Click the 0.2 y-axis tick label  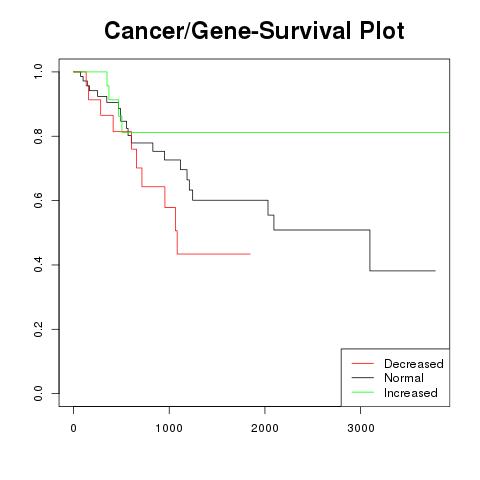(x=38, y=329)
